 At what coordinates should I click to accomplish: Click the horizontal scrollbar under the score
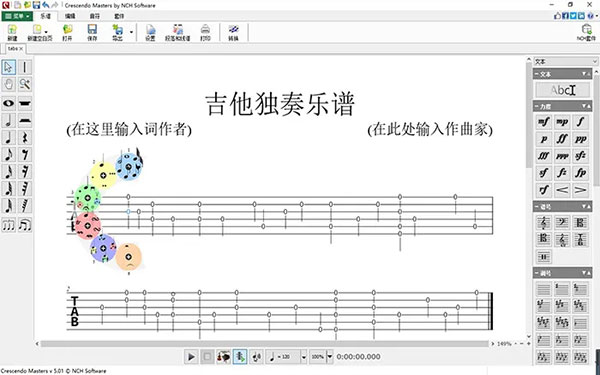pos(264,344)
